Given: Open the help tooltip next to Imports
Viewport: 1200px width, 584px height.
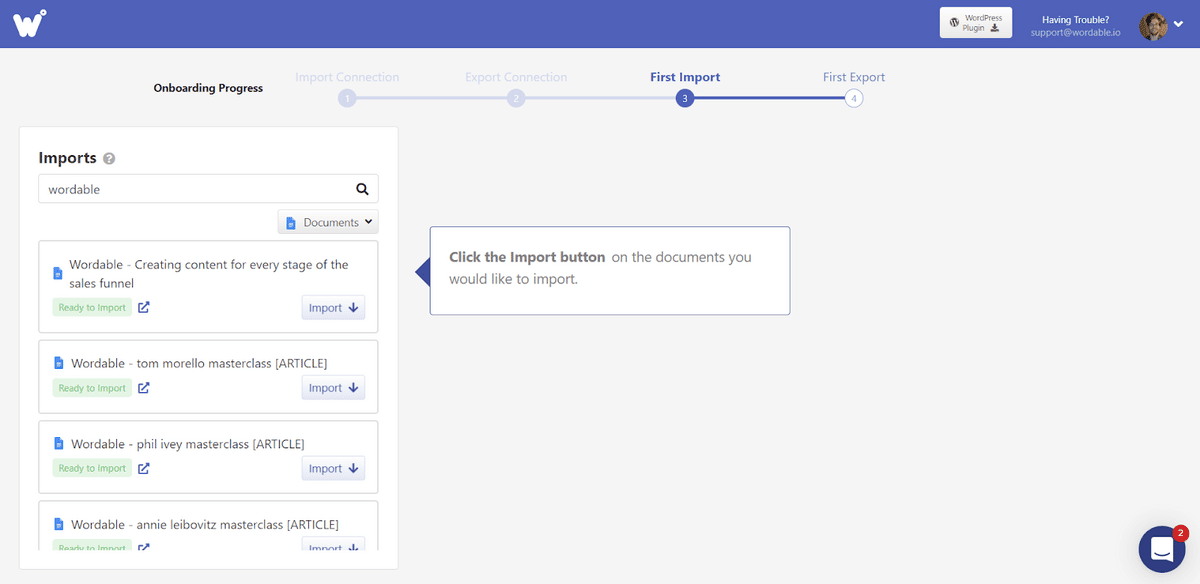Looking at the screenshot, I should 109,158.
